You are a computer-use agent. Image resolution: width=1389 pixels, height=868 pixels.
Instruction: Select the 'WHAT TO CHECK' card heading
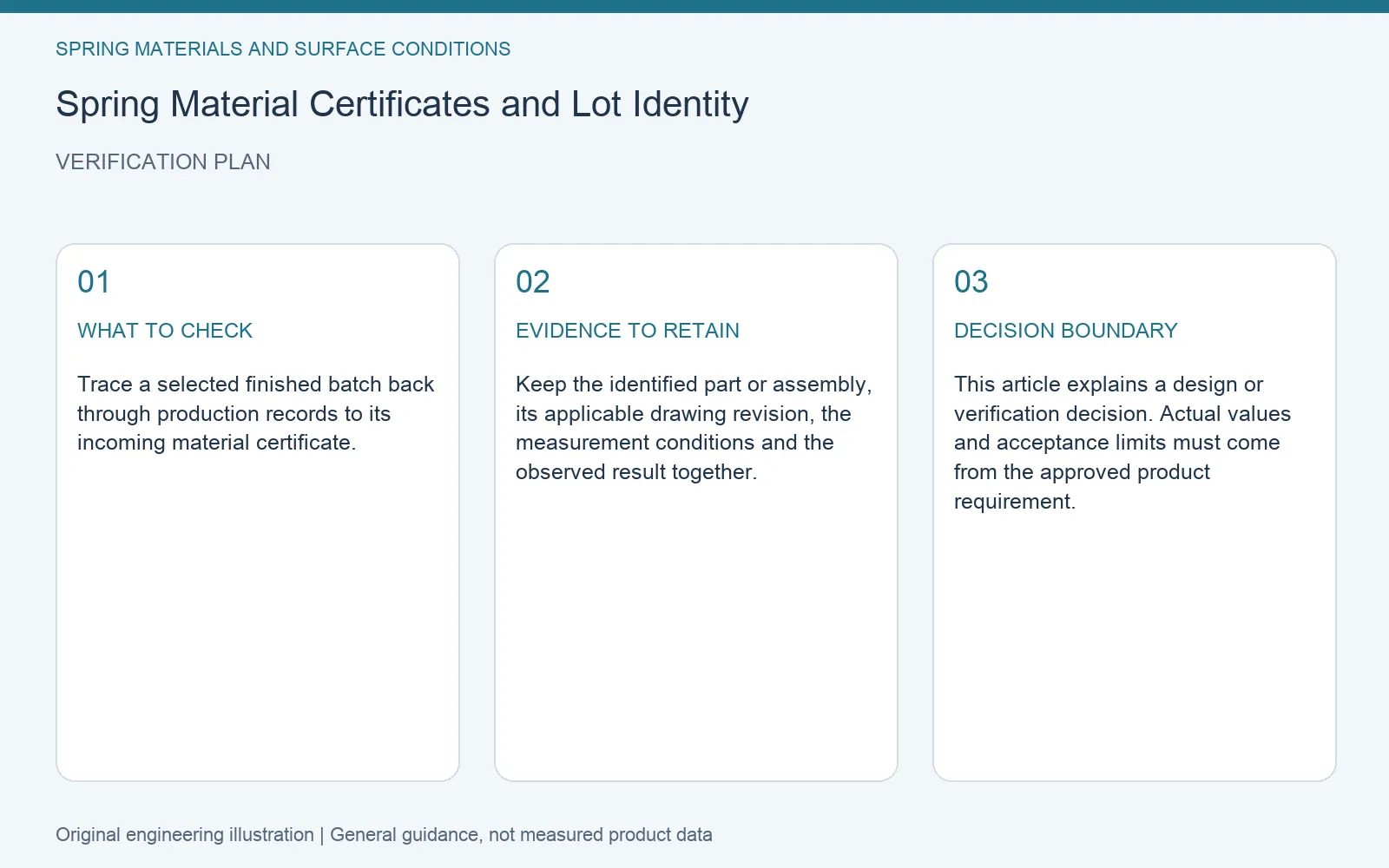[165, 331]
